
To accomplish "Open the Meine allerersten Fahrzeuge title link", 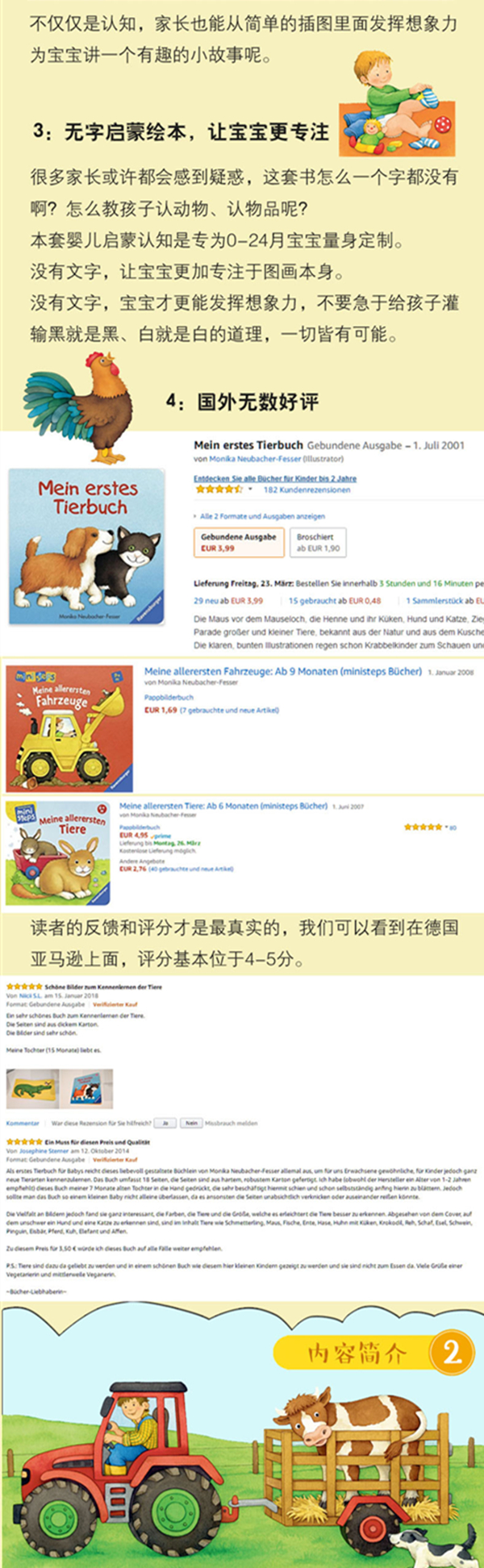I will coord(283,671).
